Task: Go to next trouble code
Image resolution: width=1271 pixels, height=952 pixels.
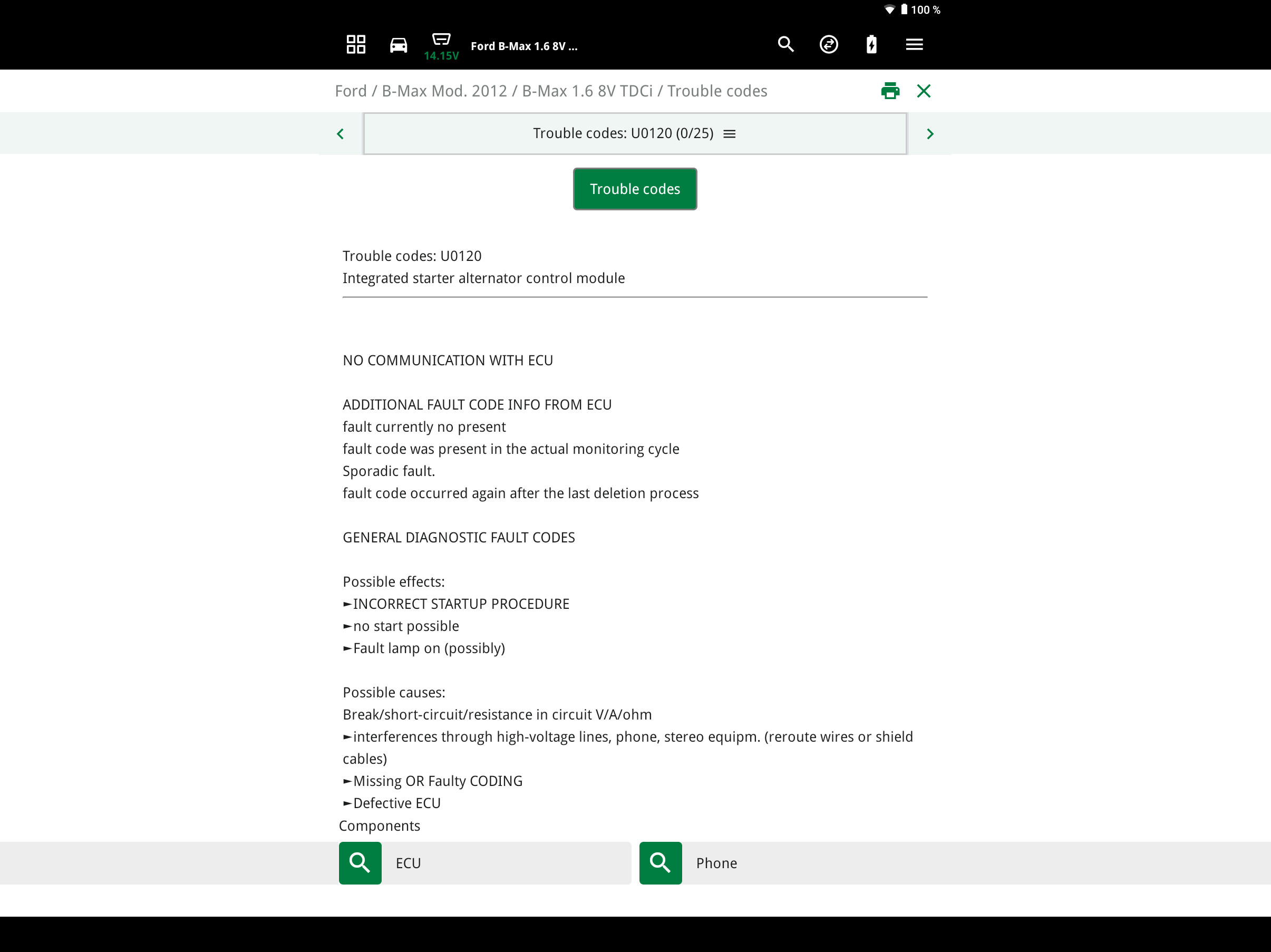Action: coord(930,134)
